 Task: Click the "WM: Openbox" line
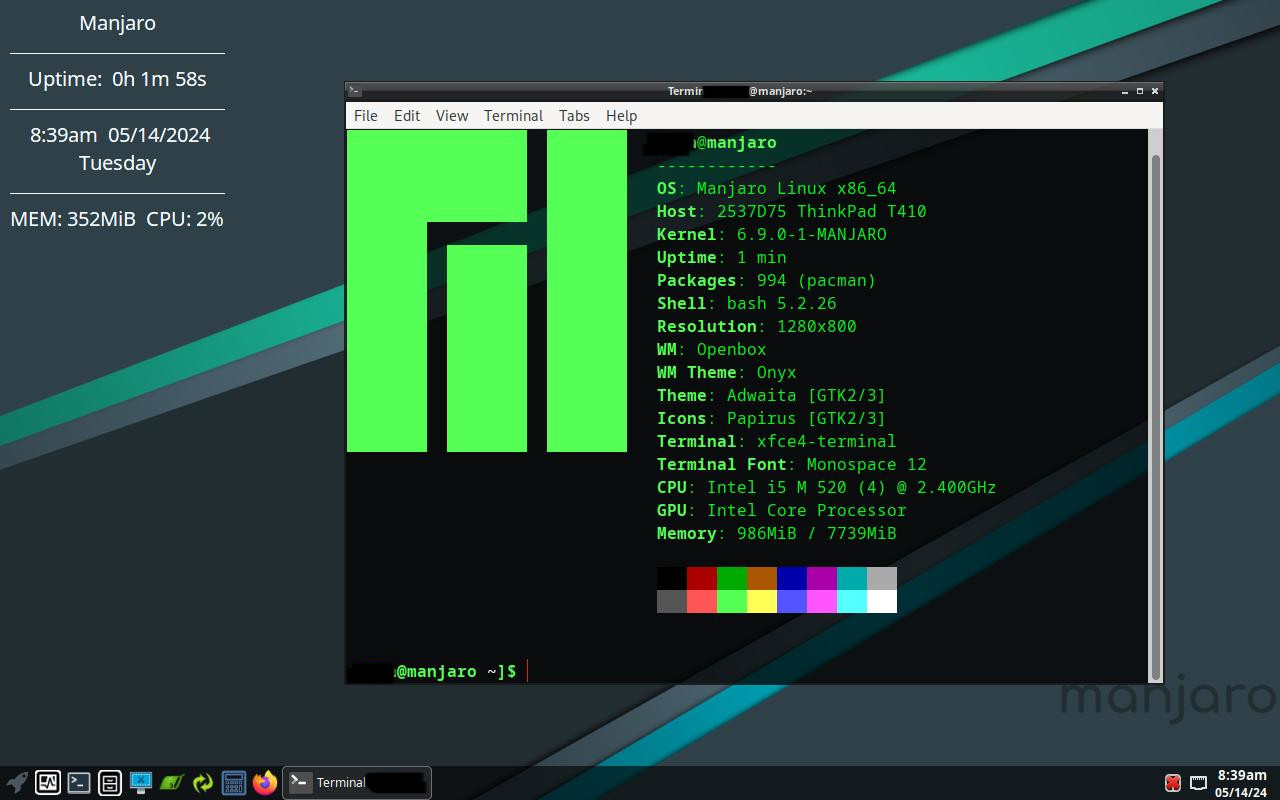pos(711,349)
